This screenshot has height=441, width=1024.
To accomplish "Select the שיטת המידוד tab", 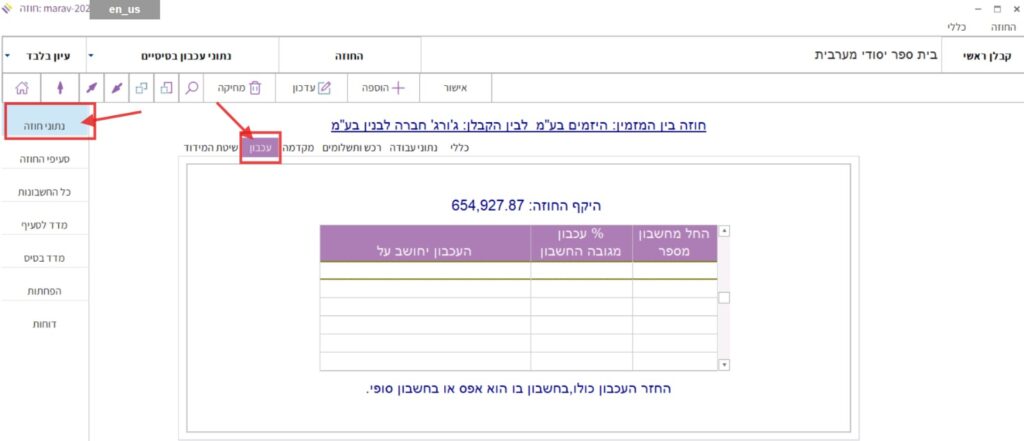I will coord(209,147).
